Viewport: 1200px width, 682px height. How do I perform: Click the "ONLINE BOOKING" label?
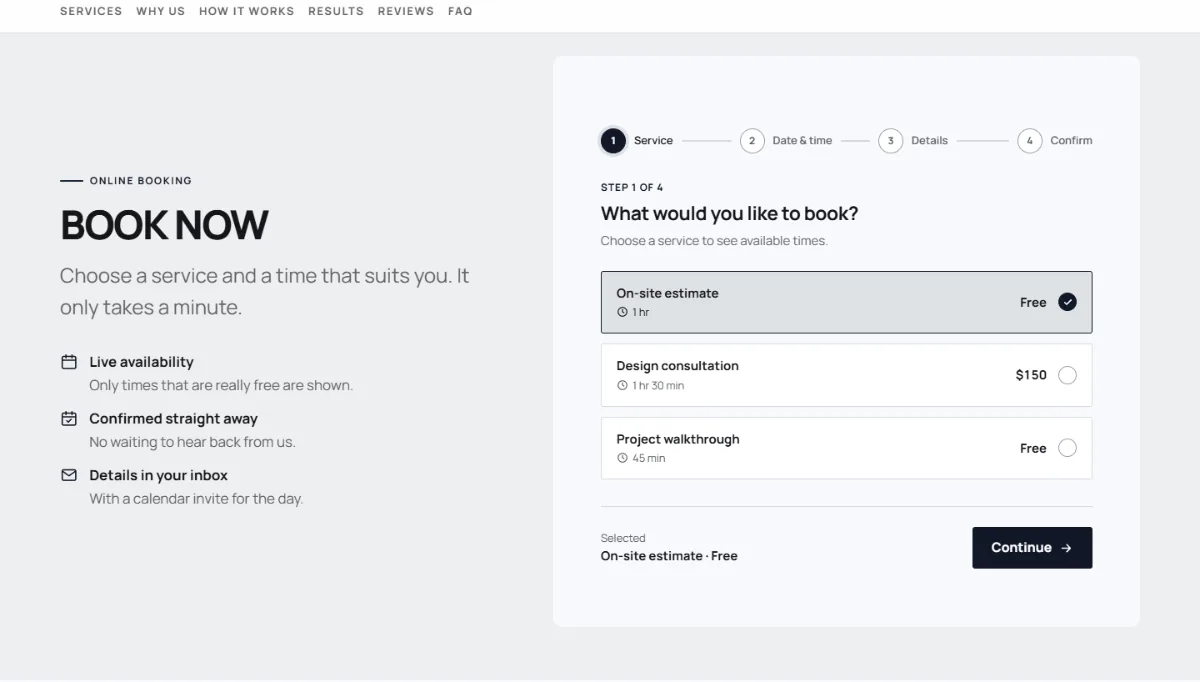tap(140, 181)
